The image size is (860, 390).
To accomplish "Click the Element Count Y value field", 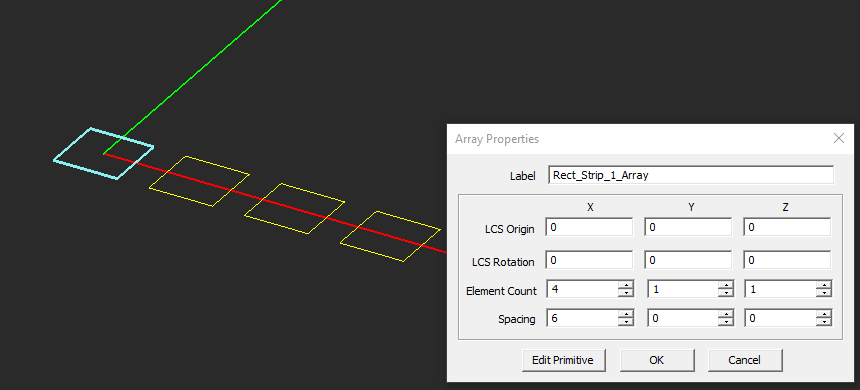I will click(683, 289).
